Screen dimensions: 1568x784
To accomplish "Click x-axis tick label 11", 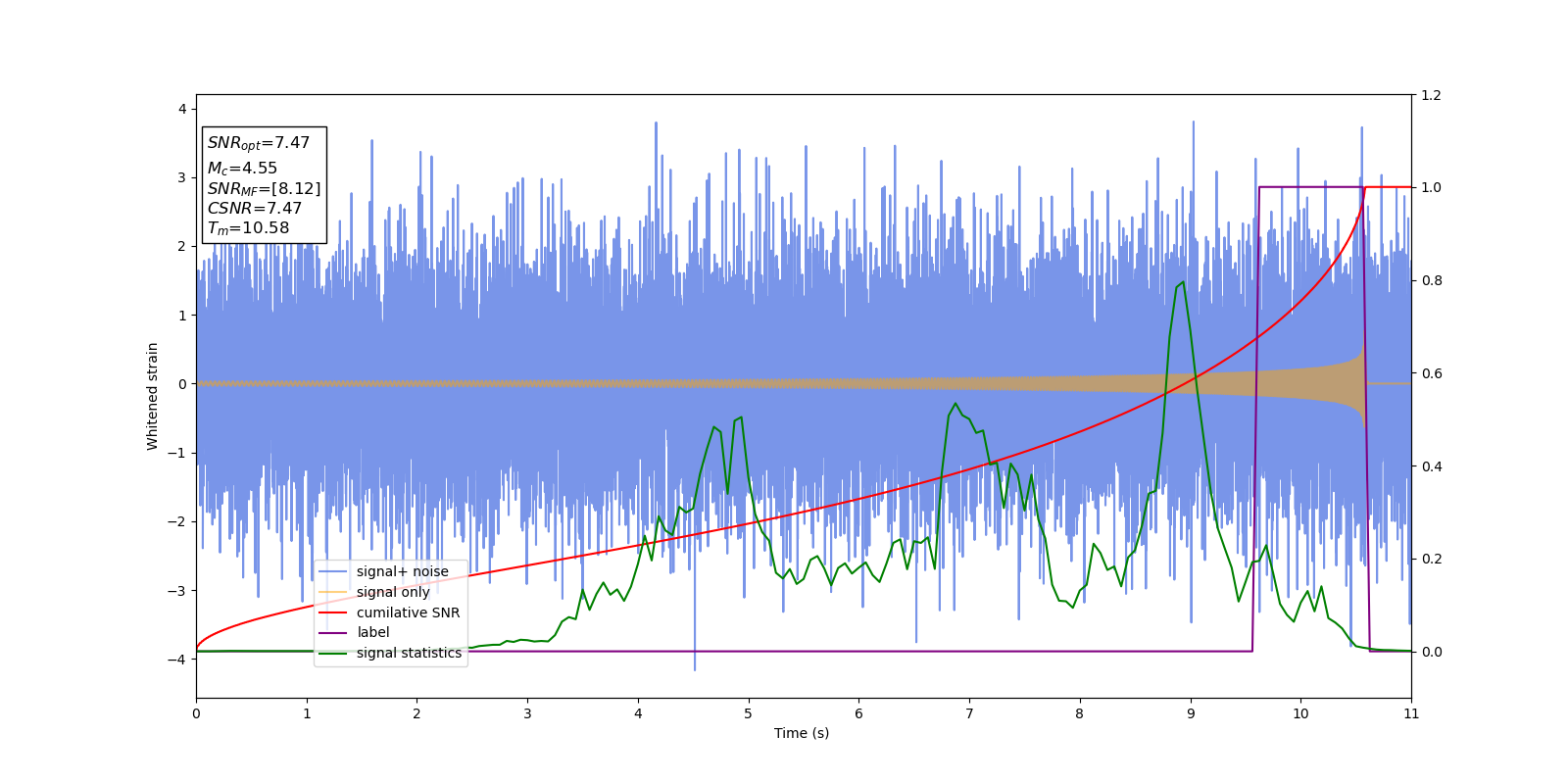I will (1411, 713).
